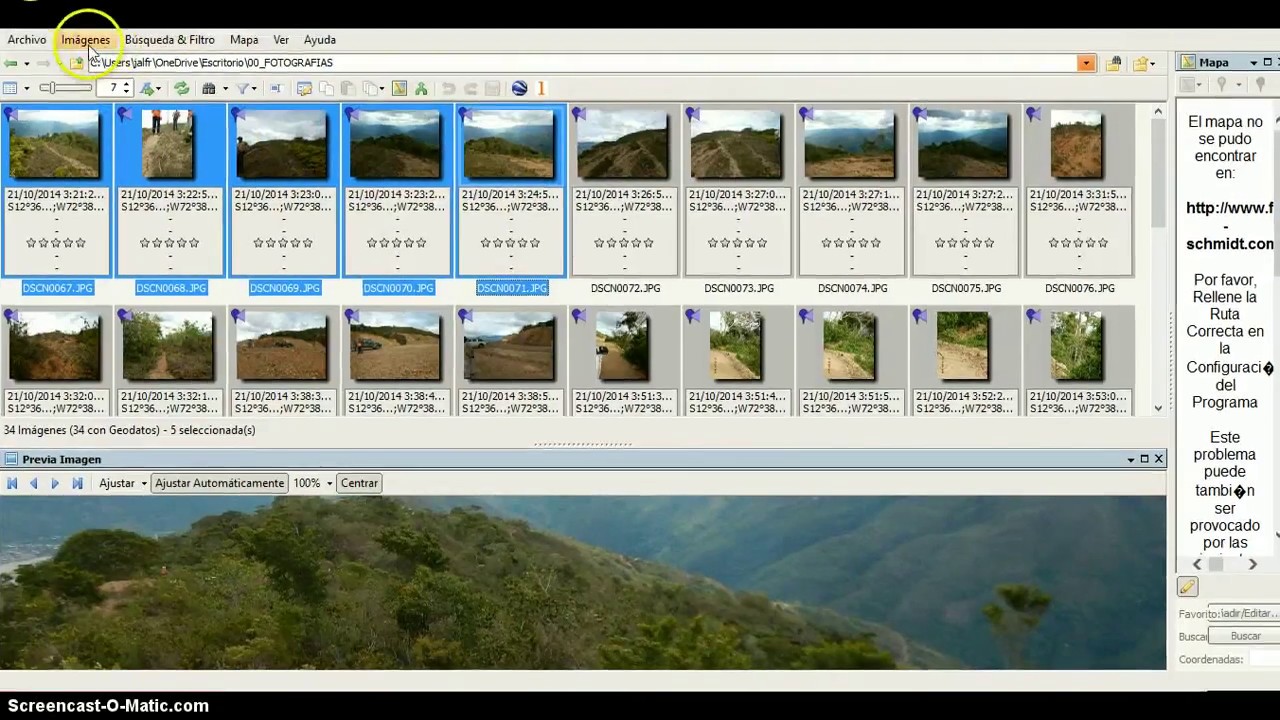1280x720 pixels.
Task: Open the Mapa panel menu arrow
Action: tap(1253, 63)
